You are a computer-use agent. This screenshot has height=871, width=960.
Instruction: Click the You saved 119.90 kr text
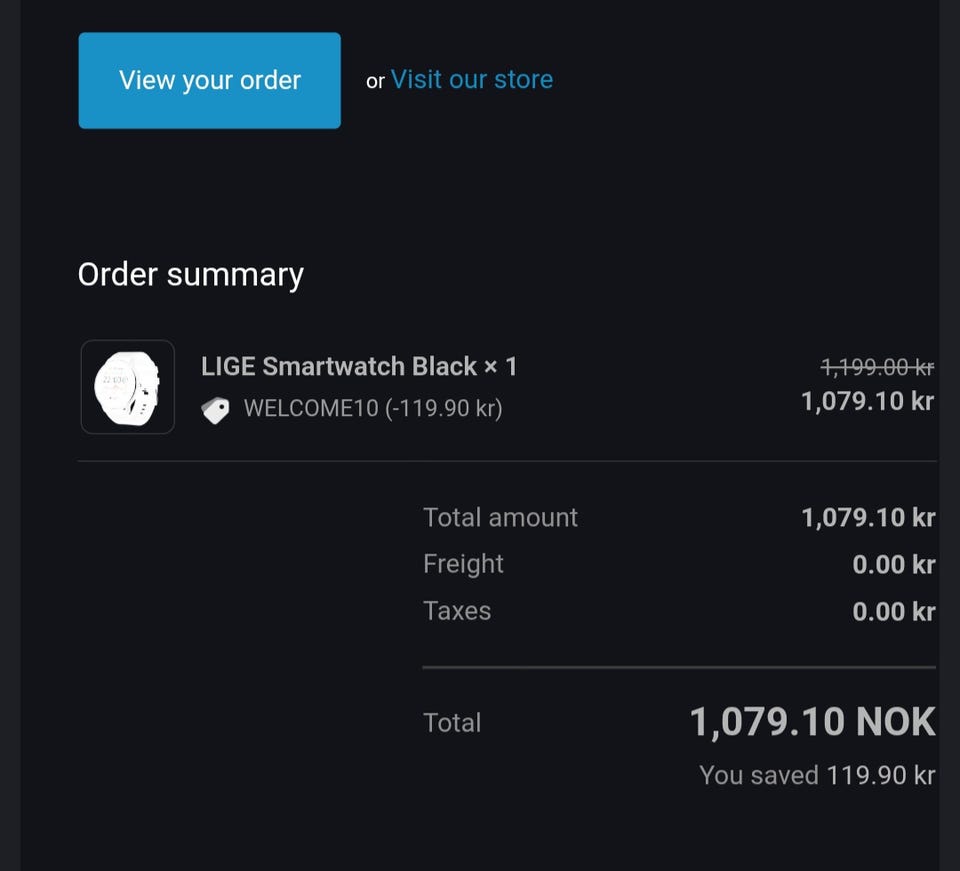pos(817,775)
